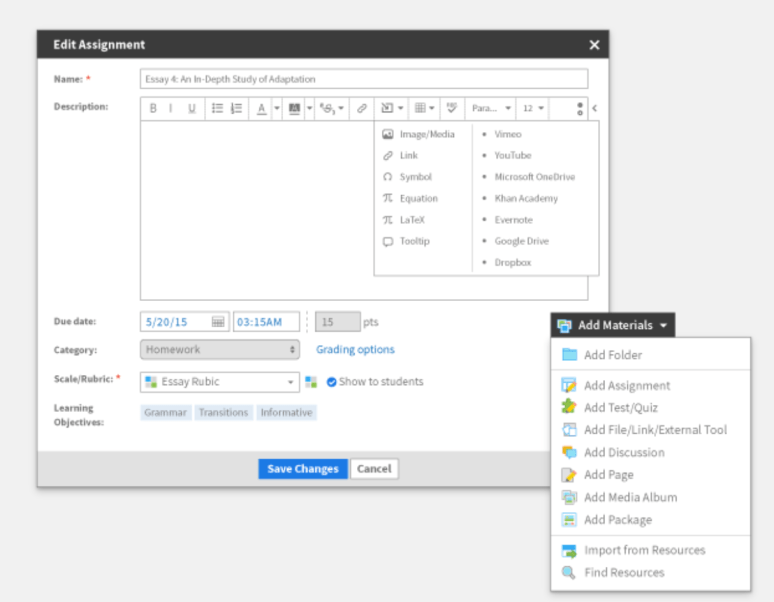Select Add Test/Quiz from materials menu
774x602 pixels.
point(620,408)
